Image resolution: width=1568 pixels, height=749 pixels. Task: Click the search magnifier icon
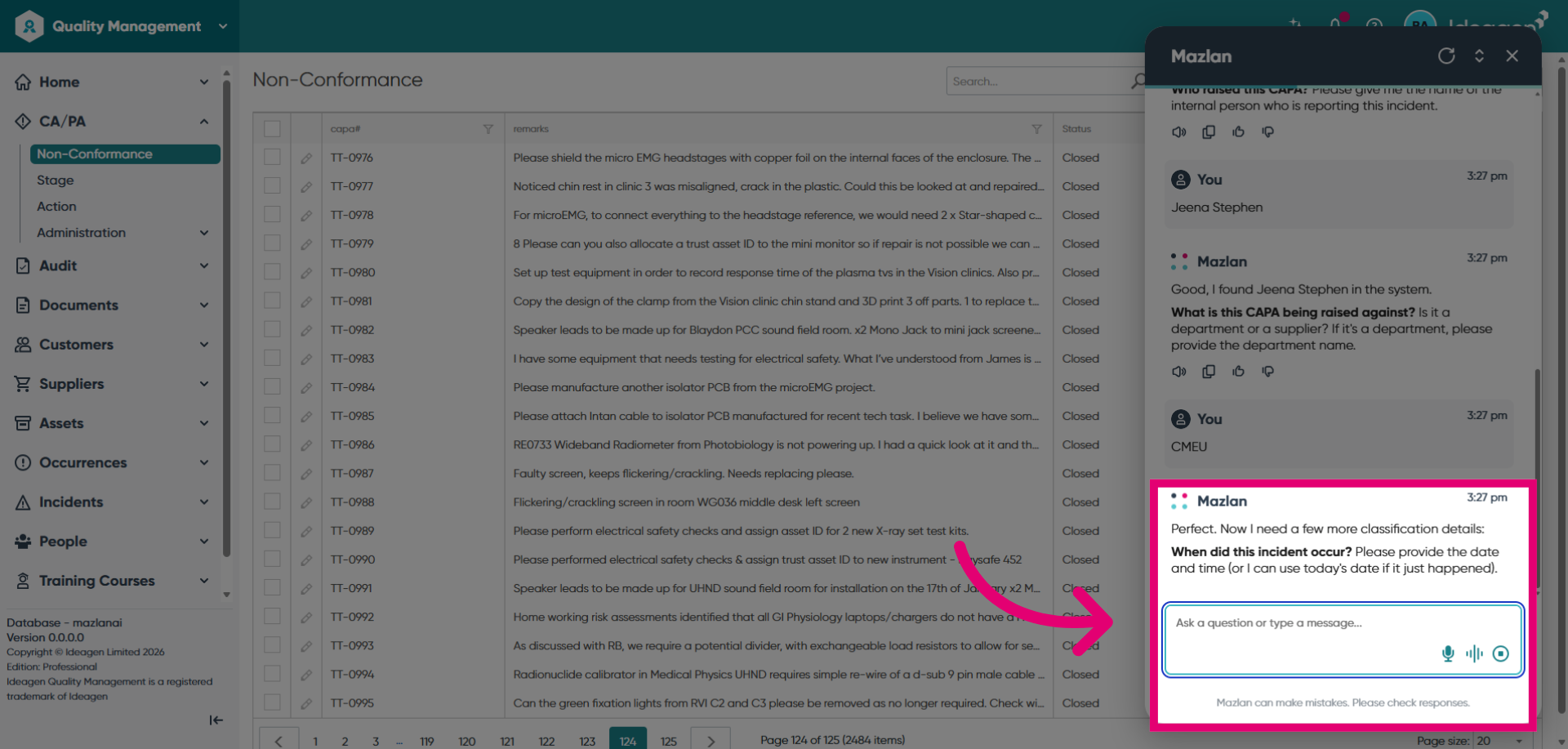[x=1138, y=81]
